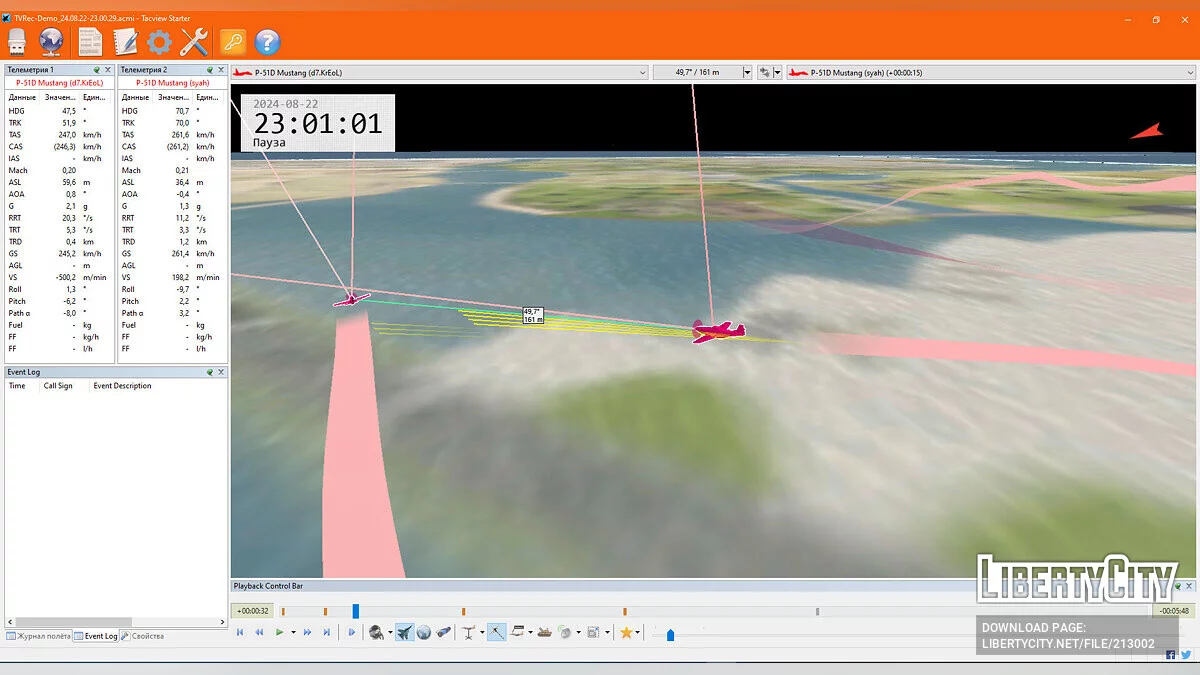Click the notepad with pen icon
The image size is (1200, 675).
(125, 41)
